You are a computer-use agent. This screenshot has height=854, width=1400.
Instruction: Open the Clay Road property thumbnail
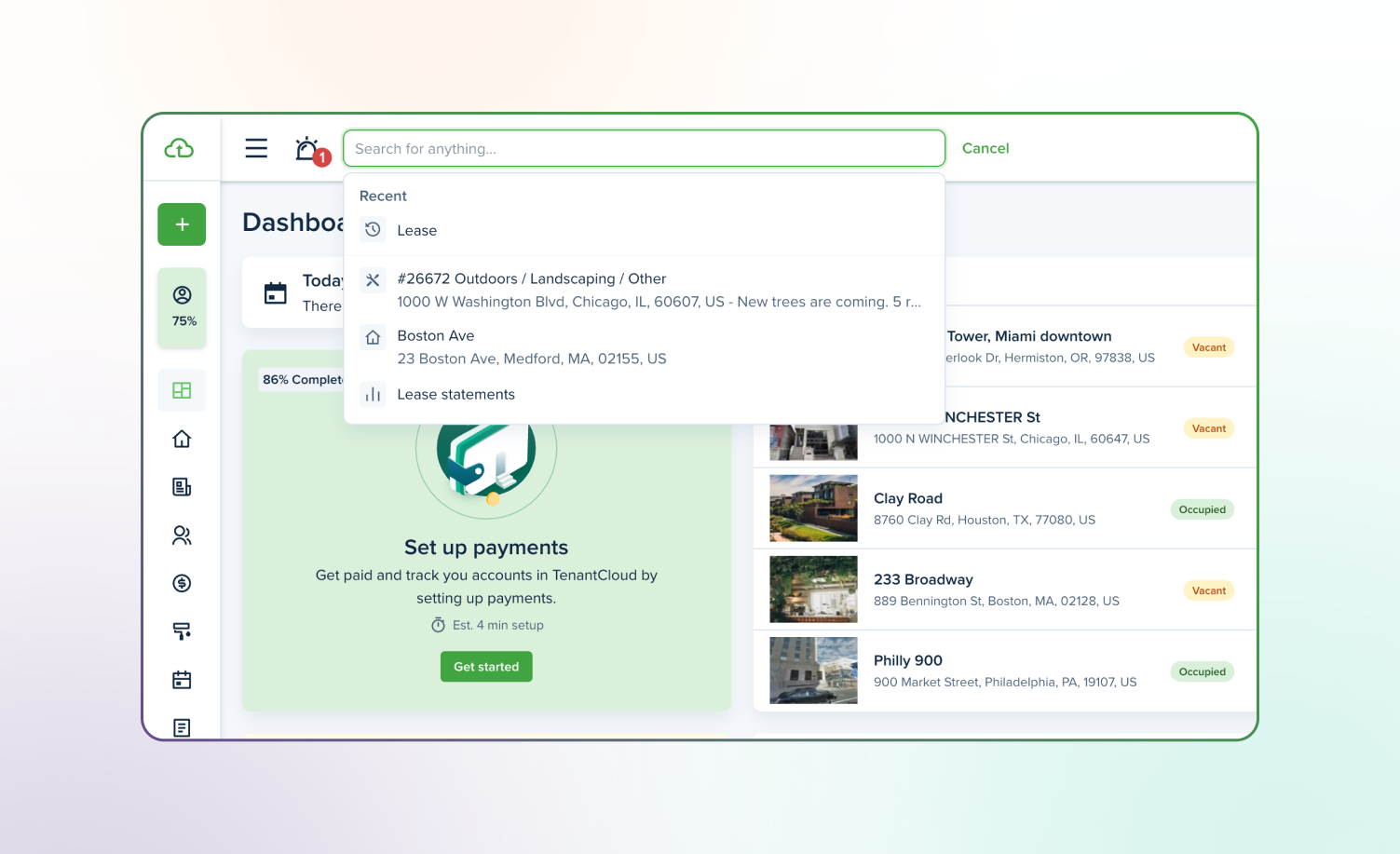tap(813, 508)
